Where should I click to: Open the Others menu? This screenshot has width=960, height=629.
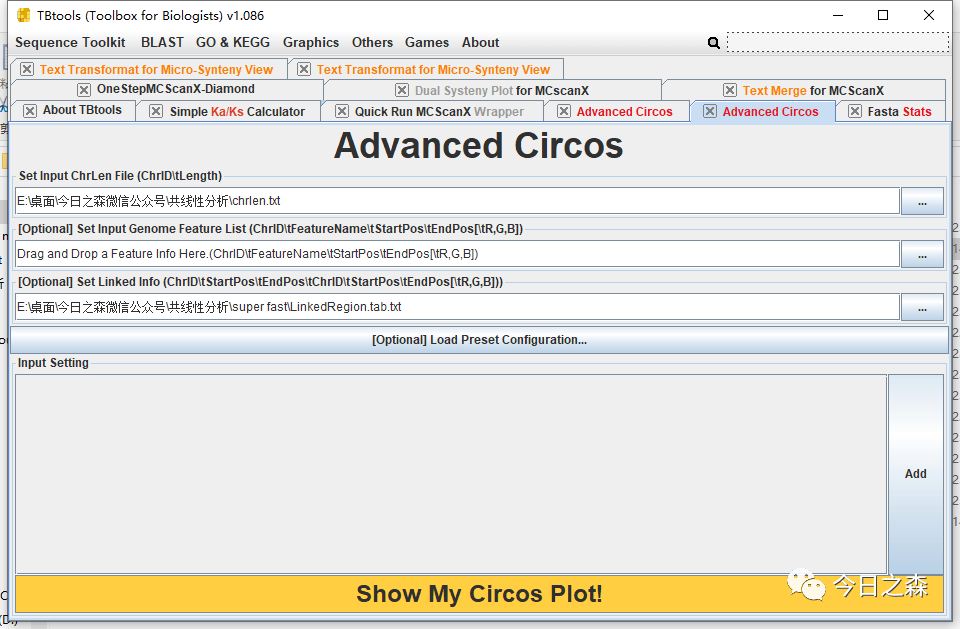pos(372,42)
